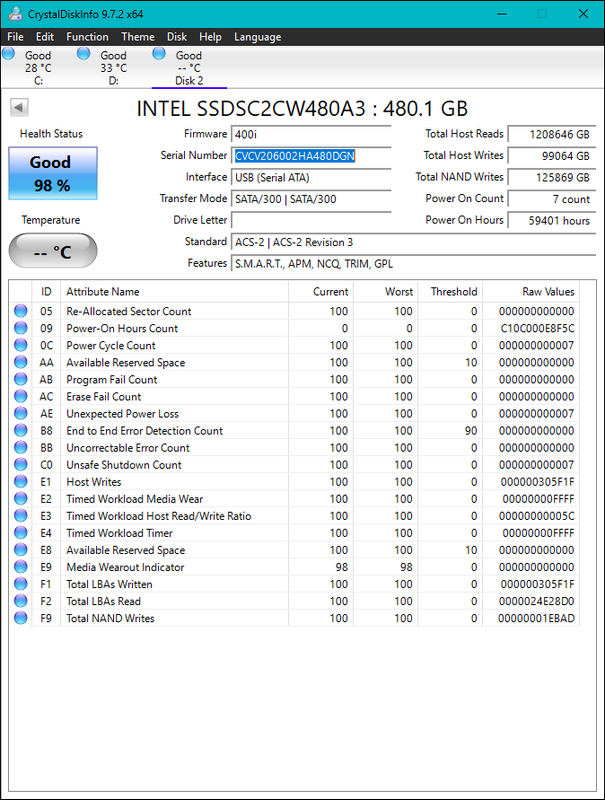The height and width of the screenshot is (800, 605).
Task: Click the Unsafe Shutdown Count attribute name
Action: (123, 465)
